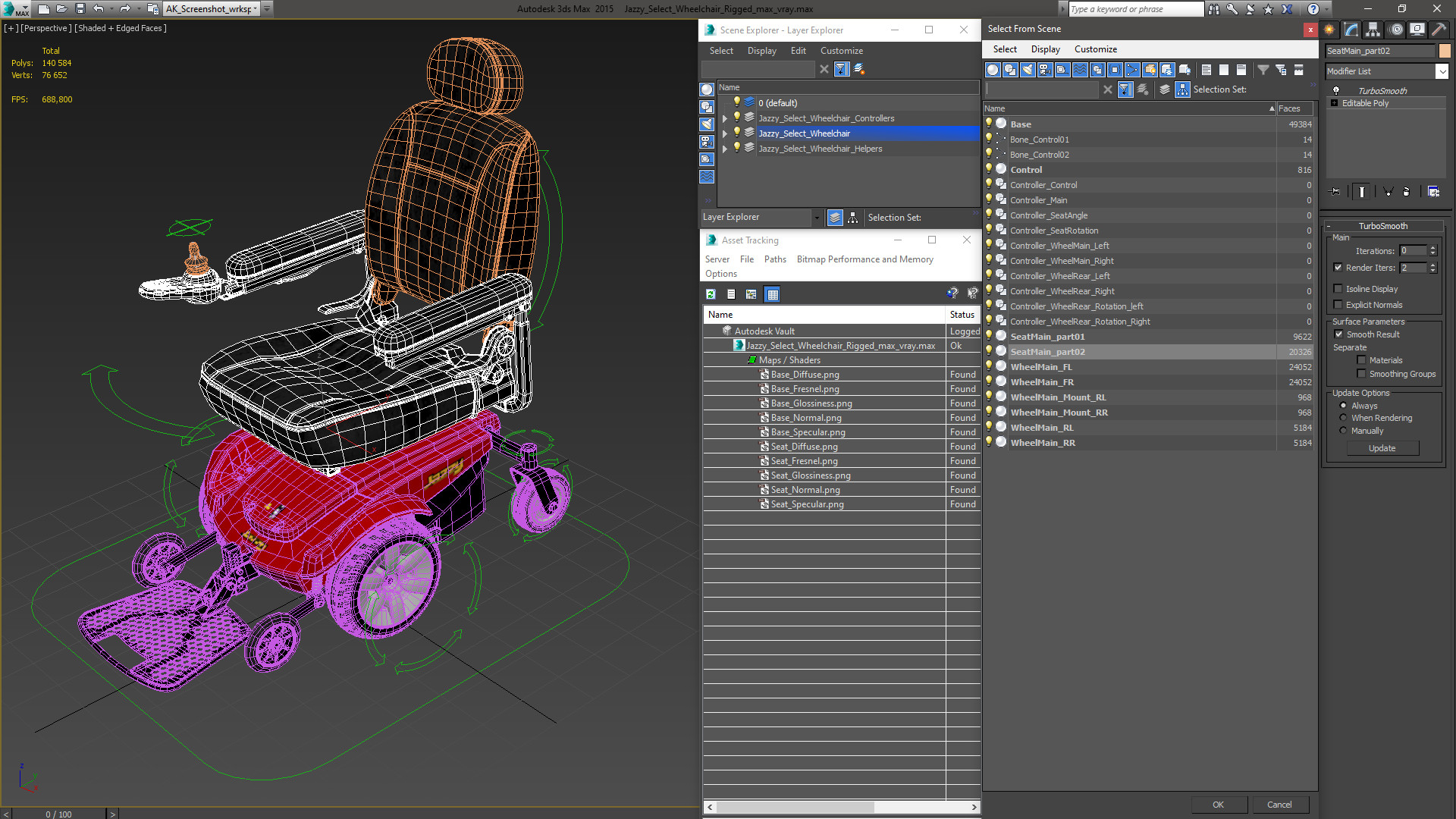
Task: Enable the Explicit Normals checkbox
Action: [x=1338, y=305]
